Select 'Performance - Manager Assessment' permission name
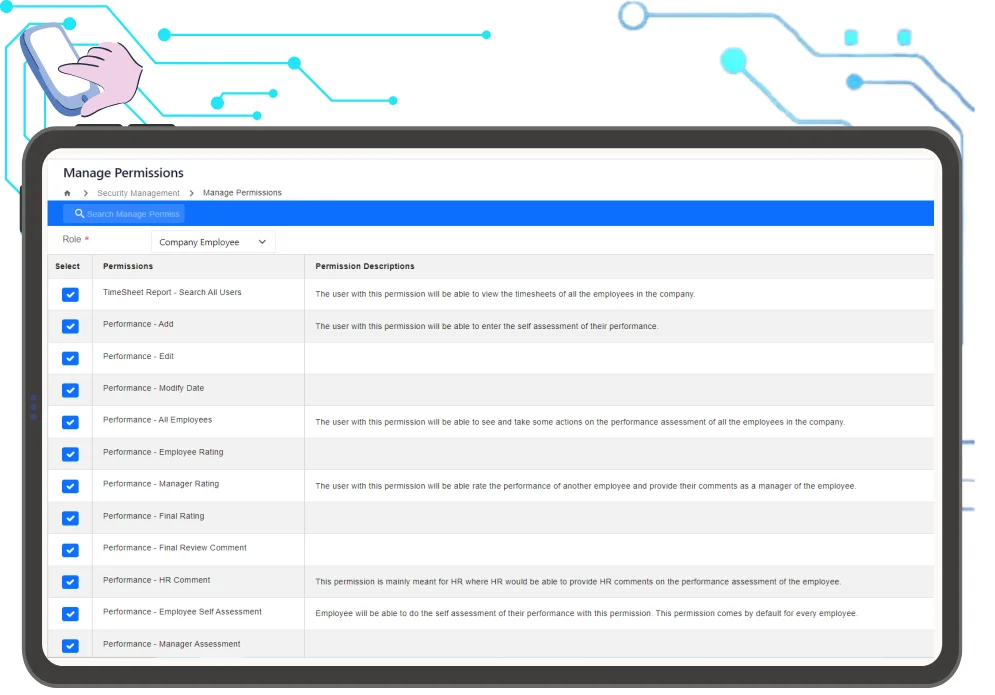This screenshot has height=695, width=995. (171, 644)
